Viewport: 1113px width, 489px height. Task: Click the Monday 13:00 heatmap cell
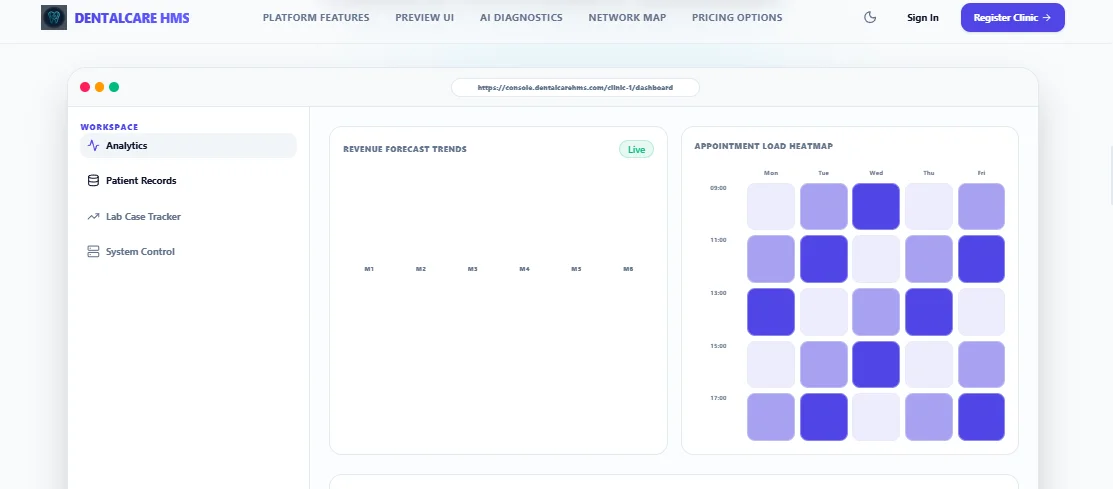coord(771,312)
